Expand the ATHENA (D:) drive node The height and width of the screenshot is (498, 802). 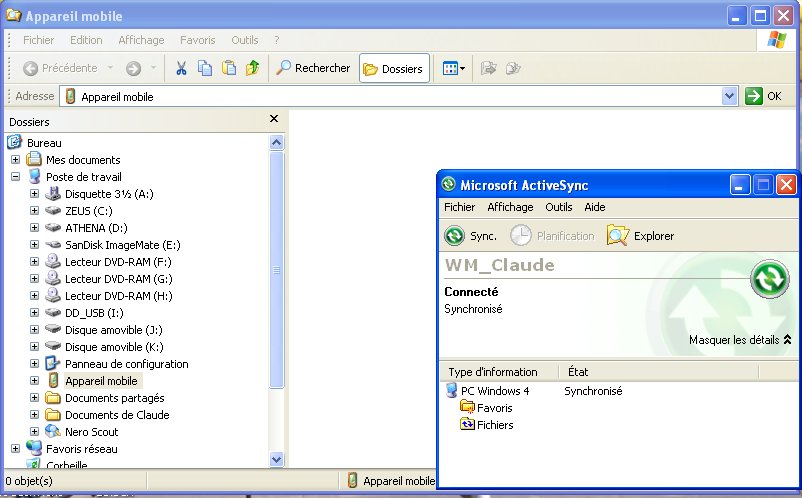pyautogui.click(x=34, y=227)
